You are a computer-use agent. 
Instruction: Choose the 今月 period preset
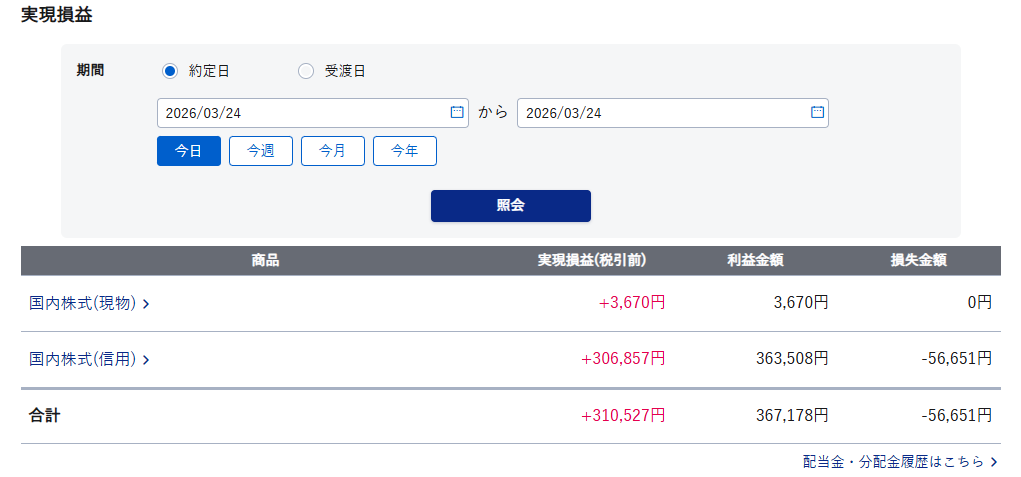[333, 151]
